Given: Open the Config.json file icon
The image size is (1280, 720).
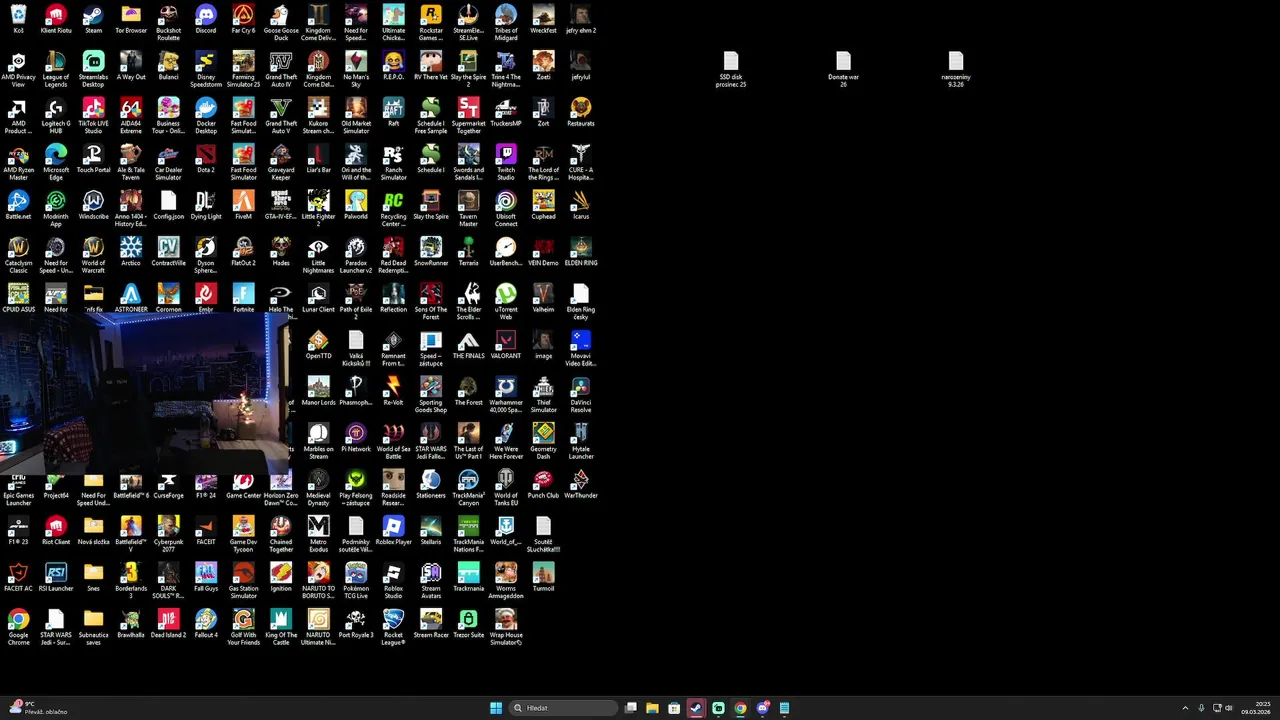Looking at the screenshot, I should coord(168,205).
